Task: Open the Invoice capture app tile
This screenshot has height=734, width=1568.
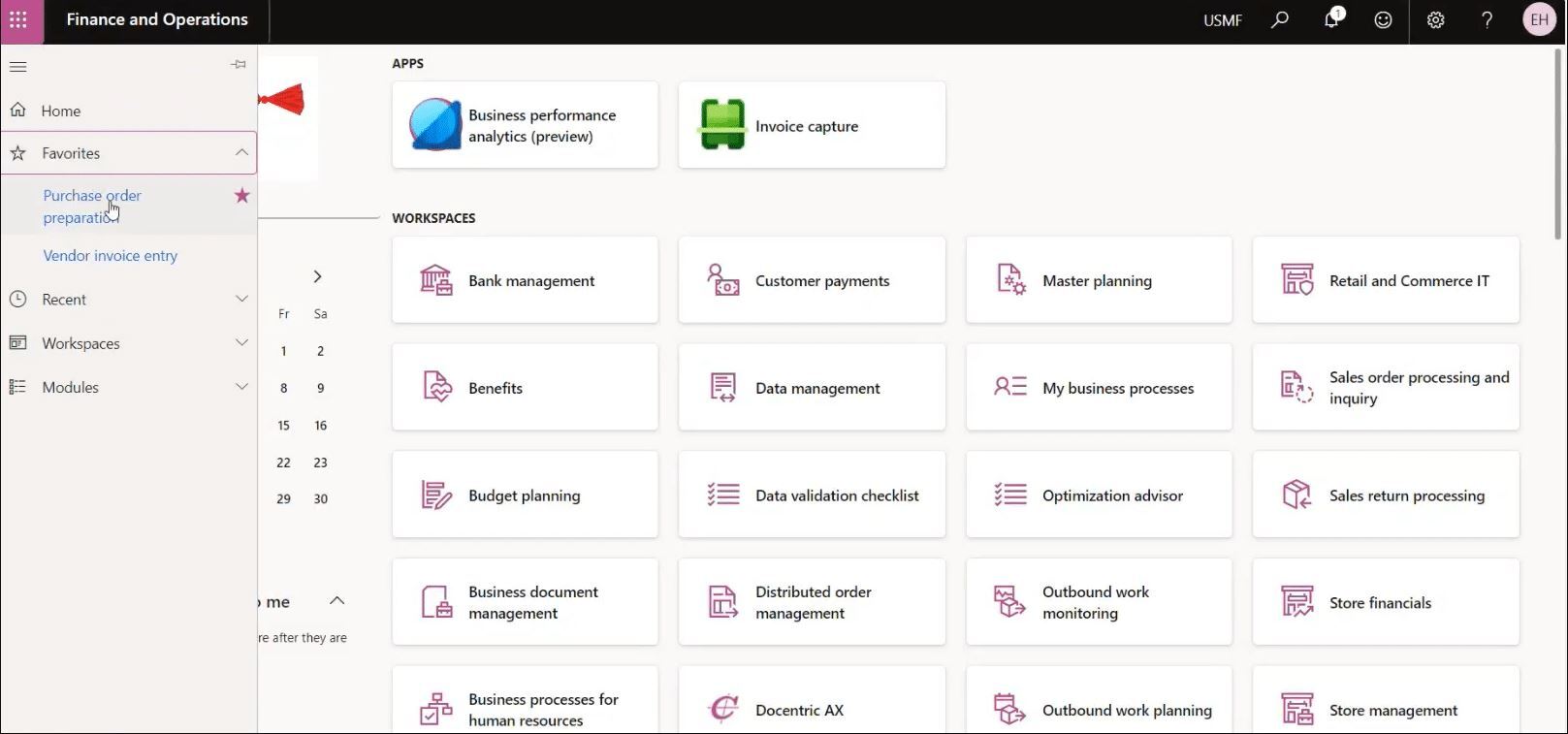Action: point(812,126)
